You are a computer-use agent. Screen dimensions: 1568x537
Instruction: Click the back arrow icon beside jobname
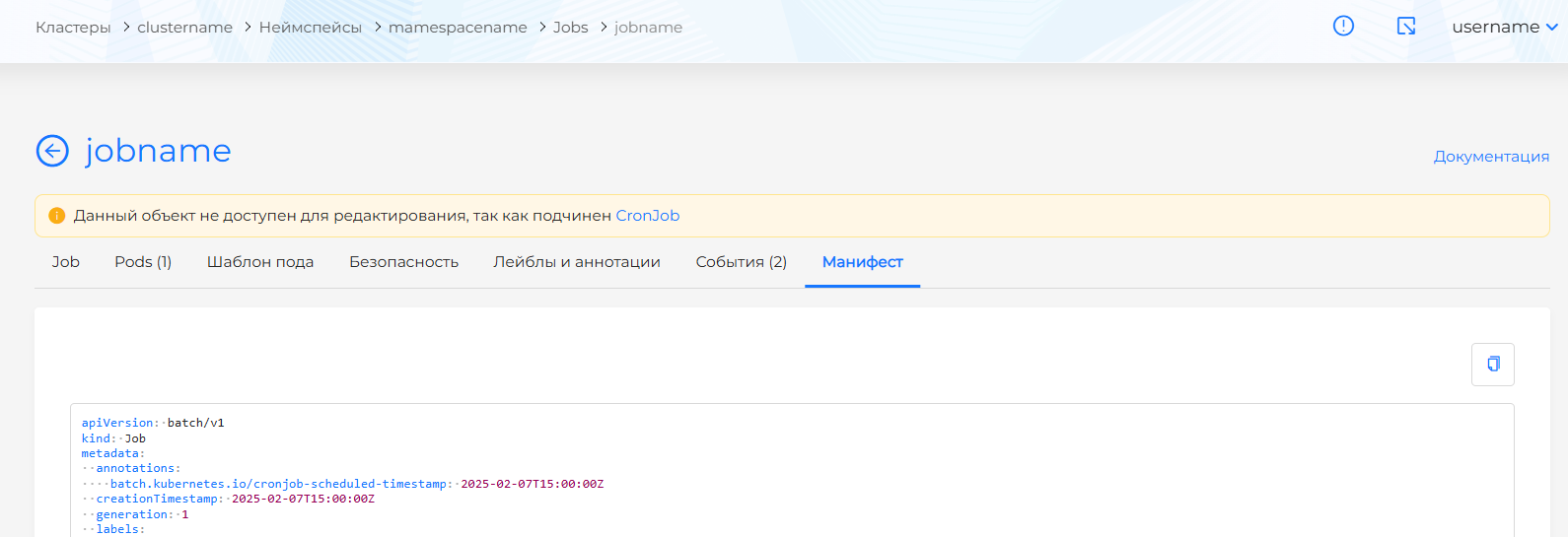coord(52,151)
